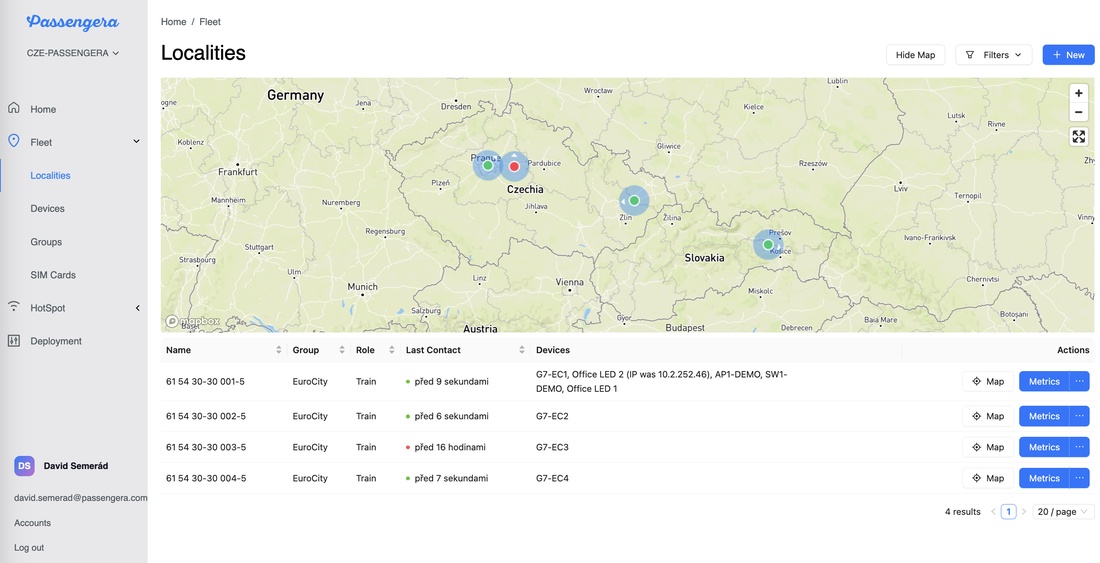
Task: Create a New locality
Action: point(1067,55)
